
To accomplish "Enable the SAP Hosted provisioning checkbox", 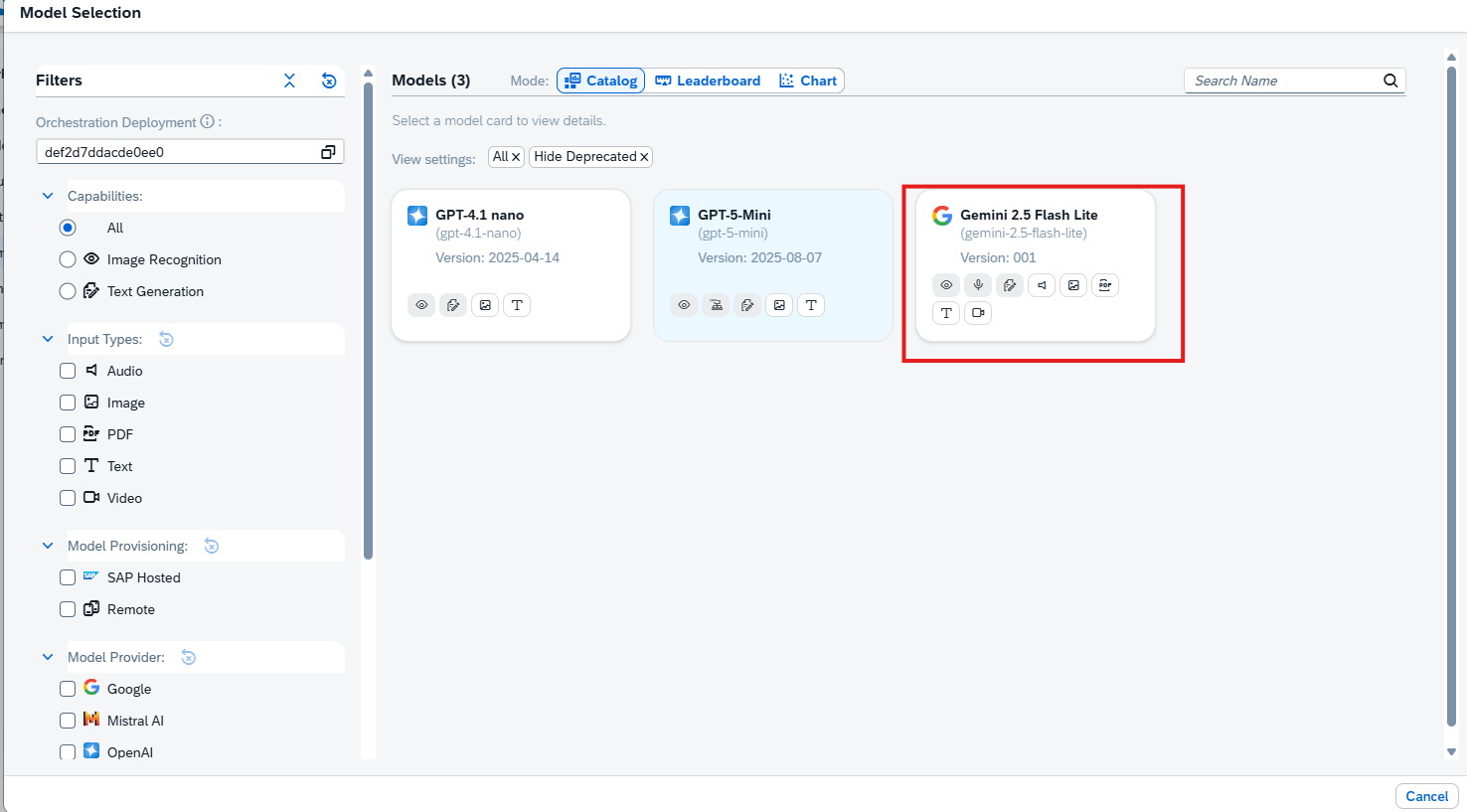I will click(68, 577).
